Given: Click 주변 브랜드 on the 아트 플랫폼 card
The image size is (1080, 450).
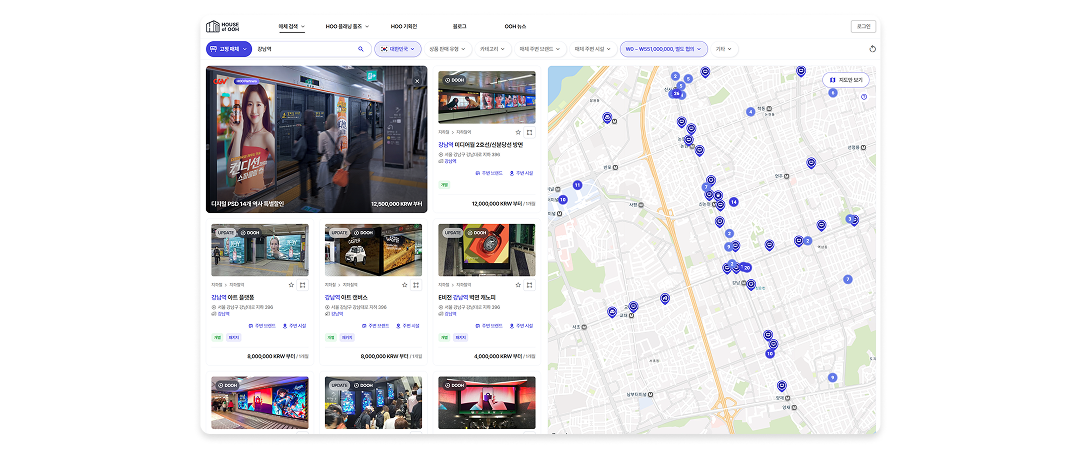Looking at the screenshot, I should coord(262,325).
